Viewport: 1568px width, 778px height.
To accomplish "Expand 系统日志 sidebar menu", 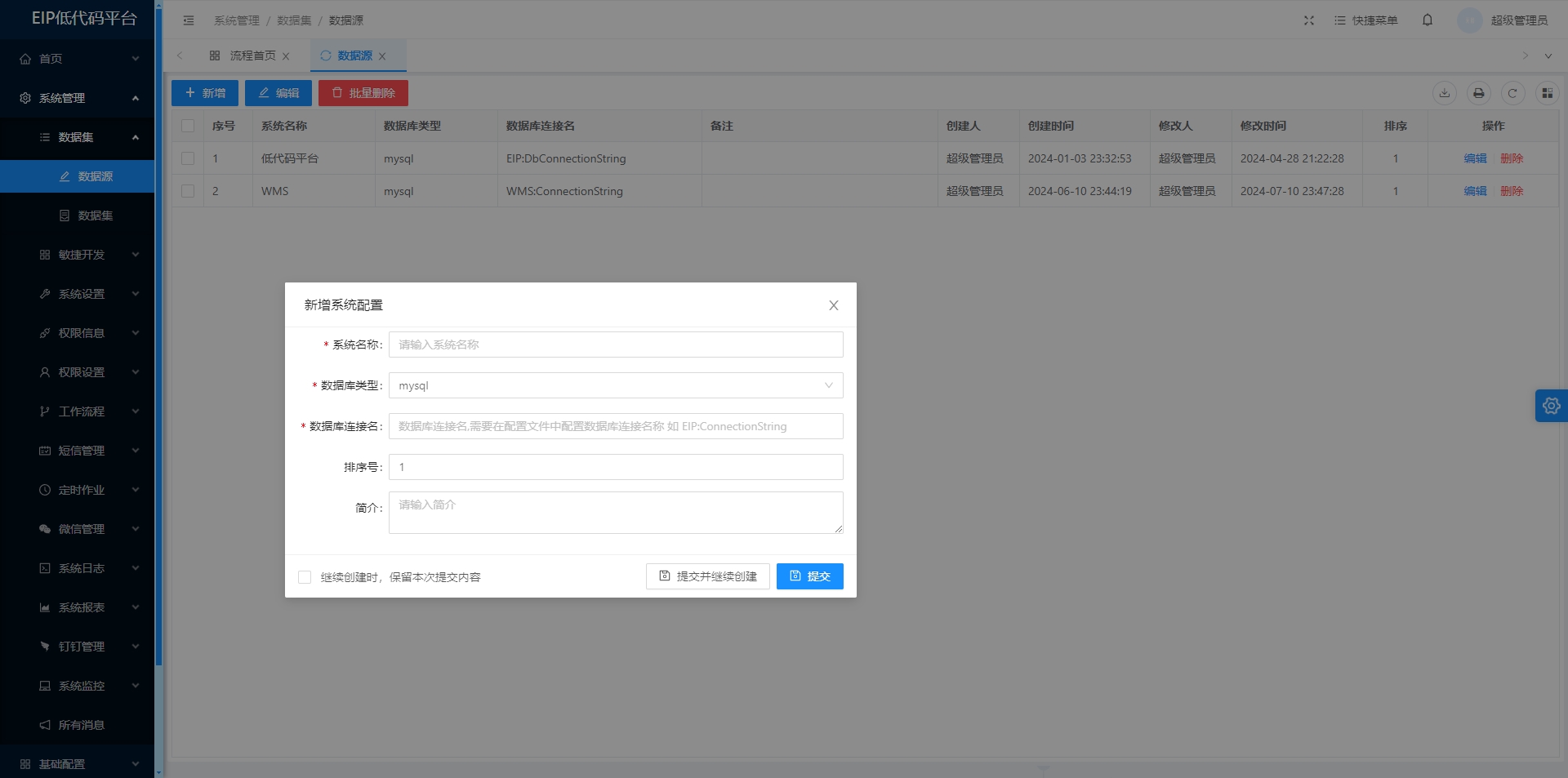I will (x=78, y=568).
